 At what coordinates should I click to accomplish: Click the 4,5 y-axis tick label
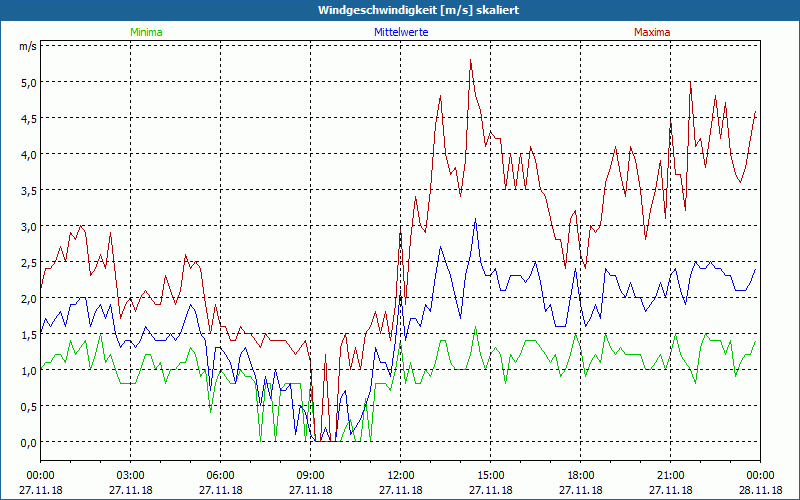point(28,118)
